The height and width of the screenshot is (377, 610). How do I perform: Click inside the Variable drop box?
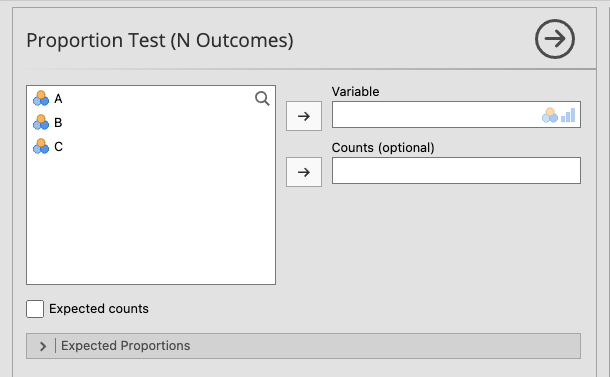436,115
